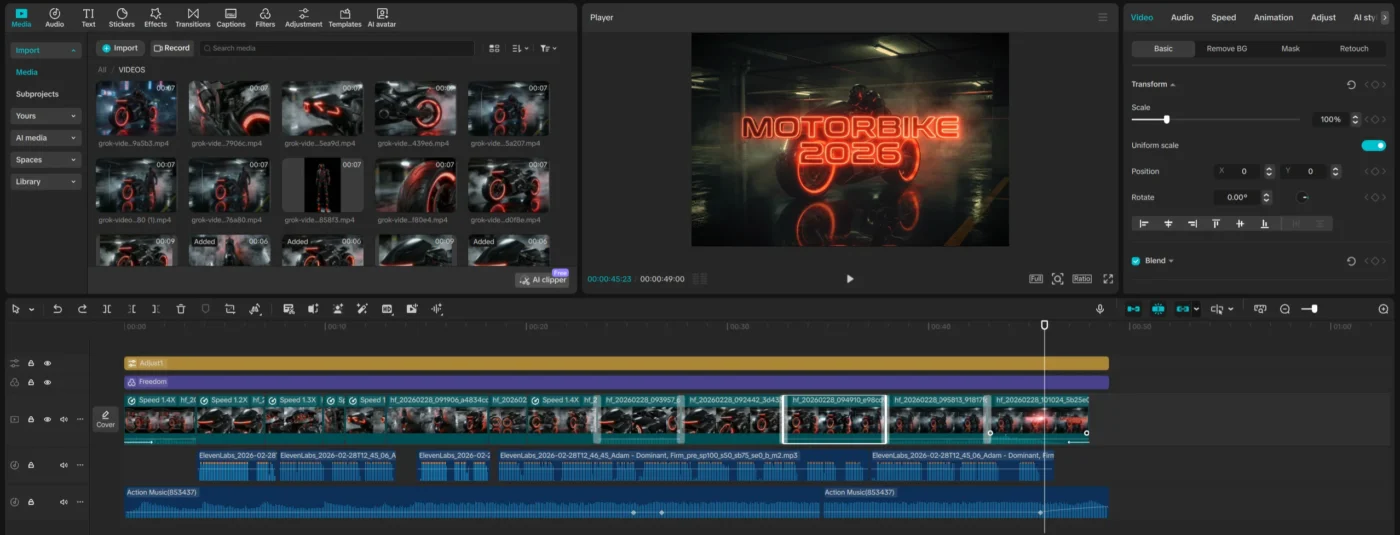Uncheck the Blend checkbox
Screen dimensions: 1400x535
(1135, 261)
